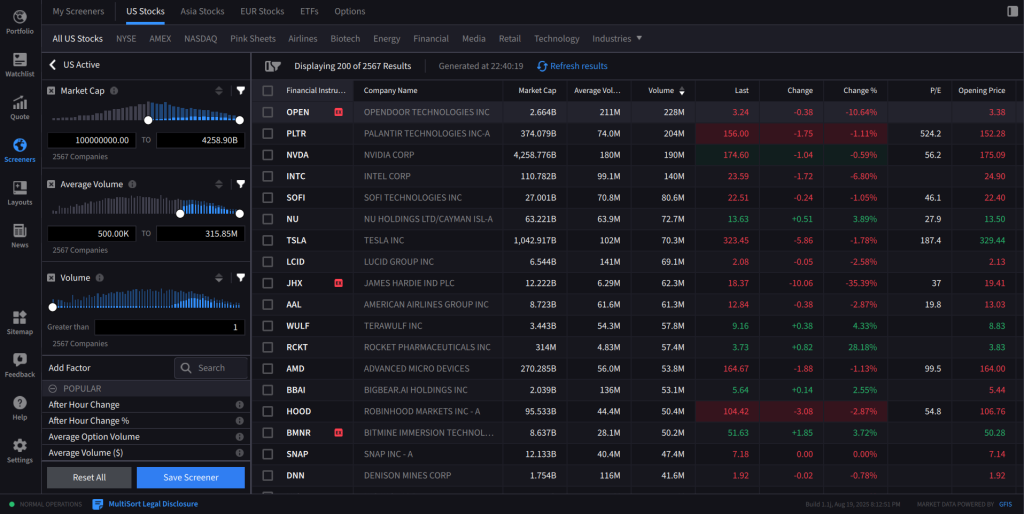Image resolution: width=1024 pixels, height=514 pixels.
Task: Click the Add Factor search field
Action: [211, 368]
